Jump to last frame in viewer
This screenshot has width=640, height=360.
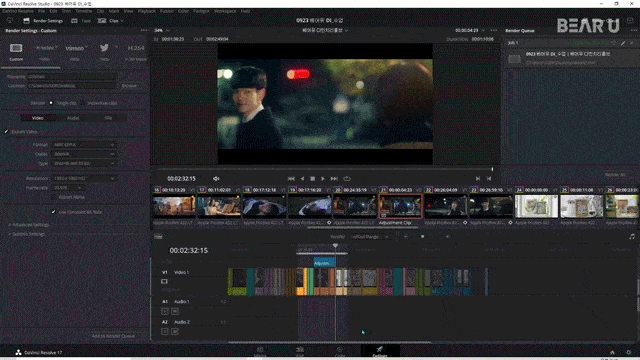pyautogui.click(x=334, y=178)
